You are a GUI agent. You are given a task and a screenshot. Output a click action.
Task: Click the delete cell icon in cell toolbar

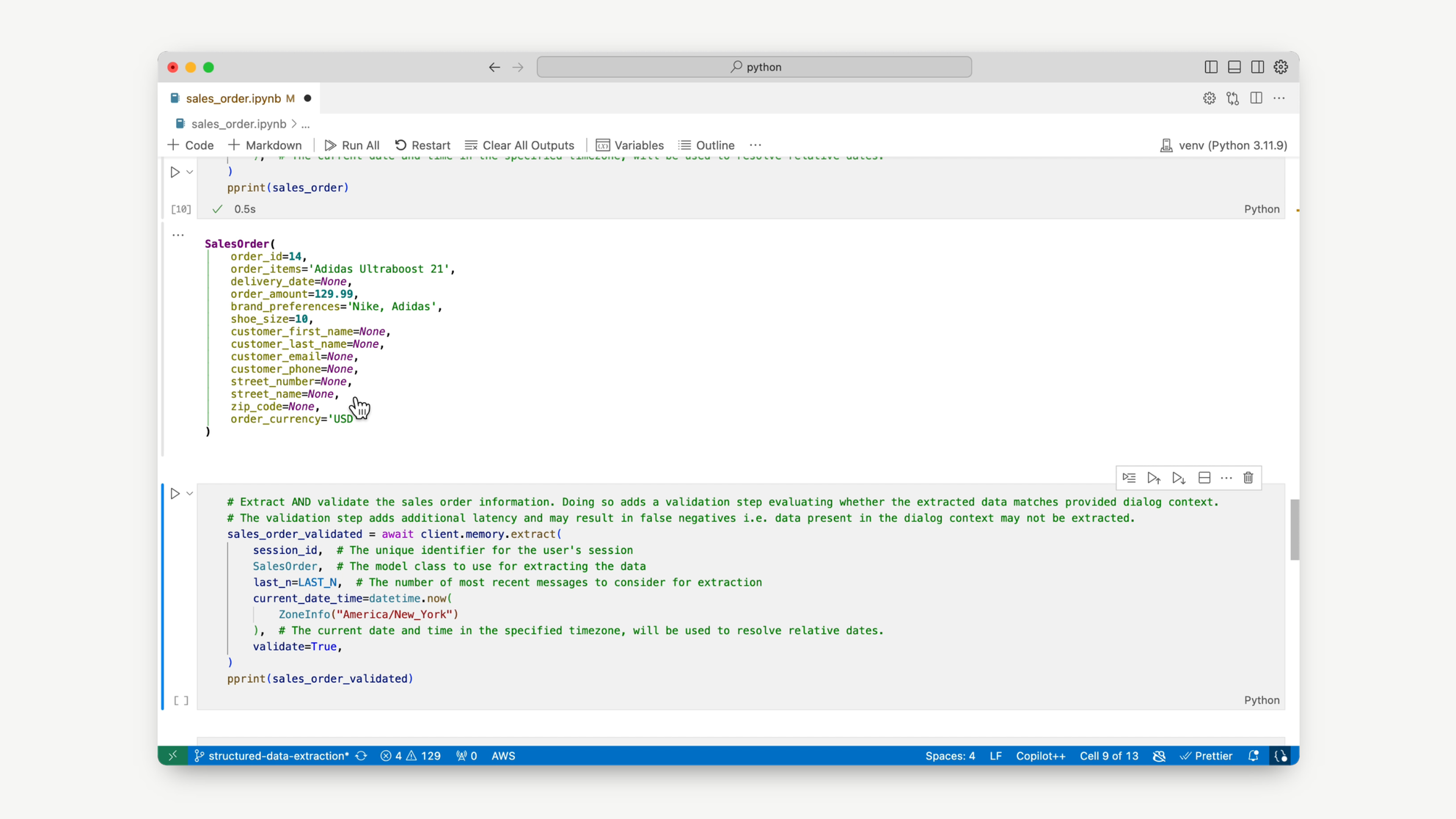tap(1250, 478)
